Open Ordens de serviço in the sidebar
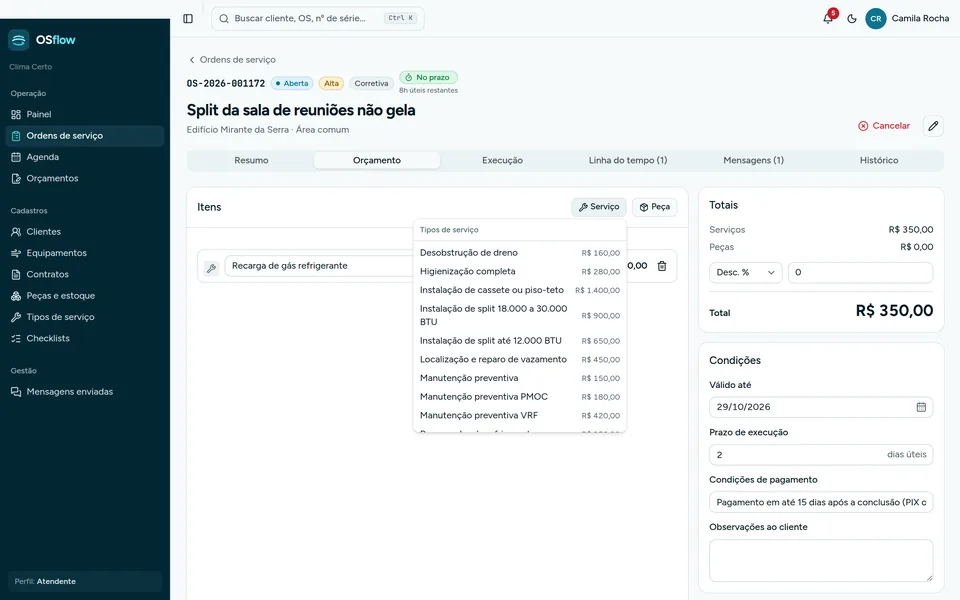Screen dimensions: 960x600 (84, 136)
